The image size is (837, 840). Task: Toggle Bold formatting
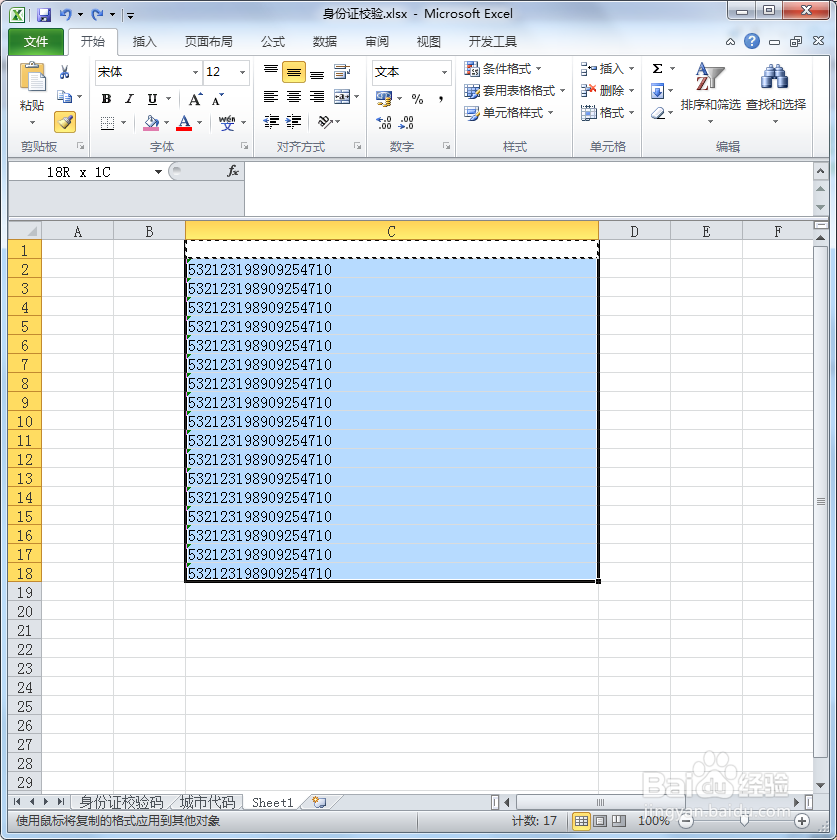(x=106, y=99)
